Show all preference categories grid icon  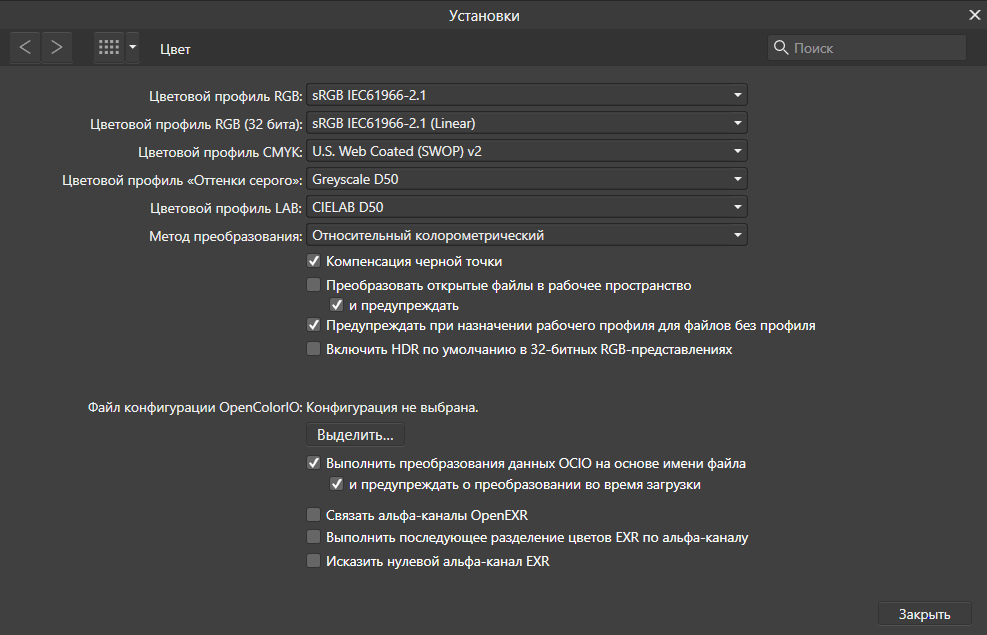coord(109,48)
